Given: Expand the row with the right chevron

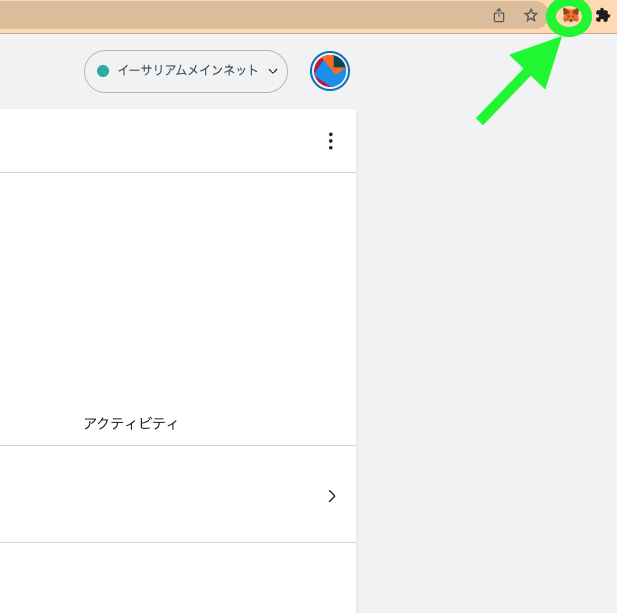Looking at the screenshot, I should [332, 496].
